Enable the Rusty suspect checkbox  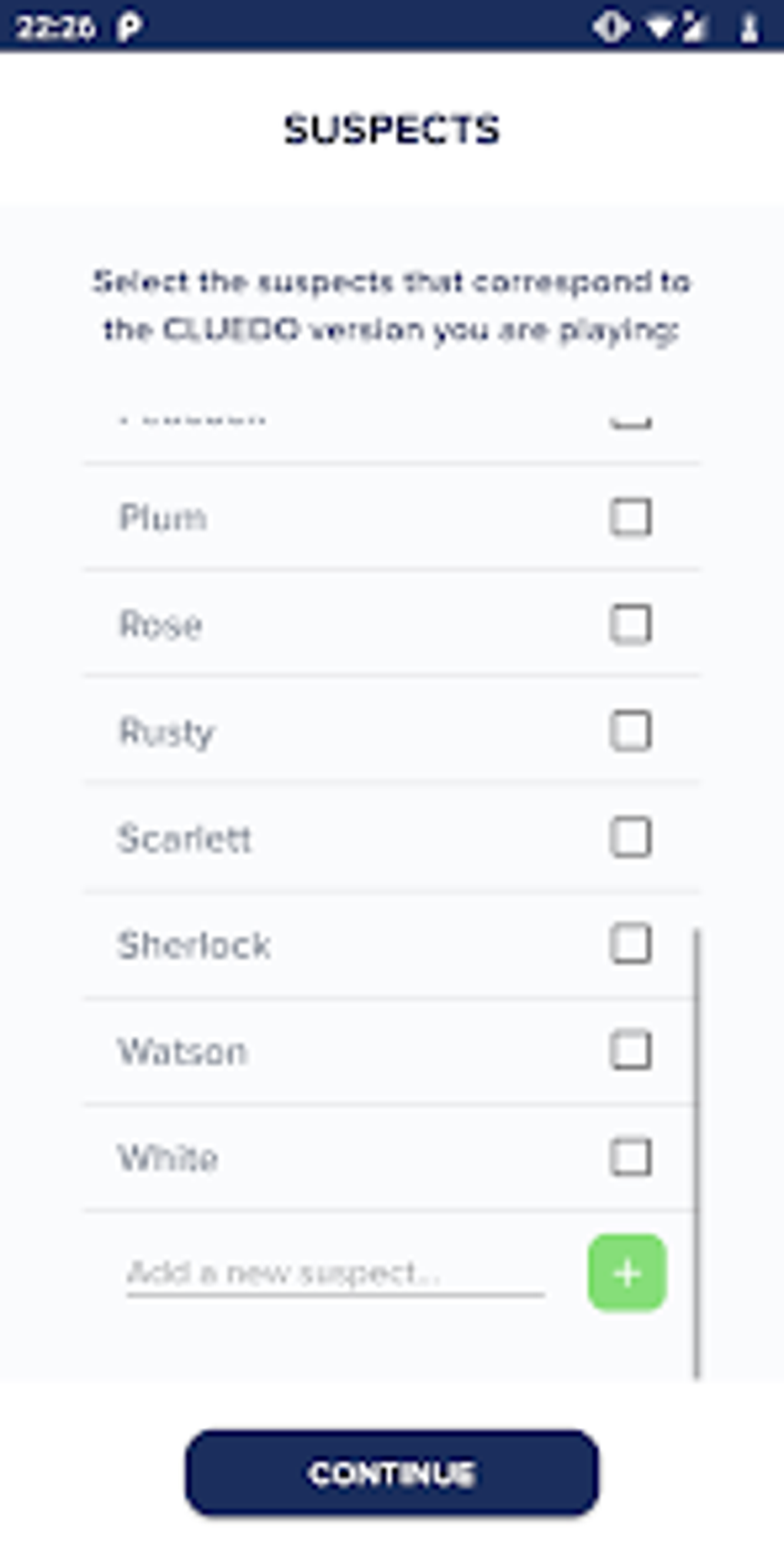click(630, 730)
